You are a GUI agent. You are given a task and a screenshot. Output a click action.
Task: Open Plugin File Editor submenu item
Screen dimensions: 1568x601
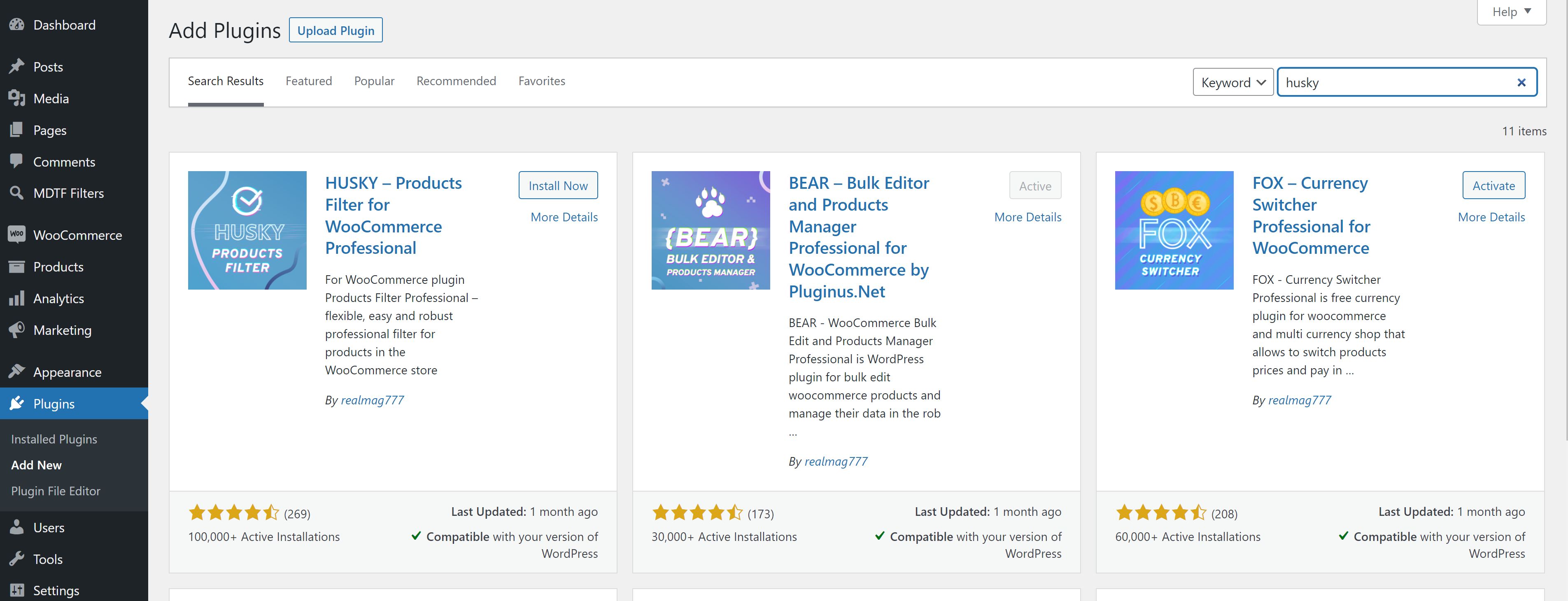56,491
